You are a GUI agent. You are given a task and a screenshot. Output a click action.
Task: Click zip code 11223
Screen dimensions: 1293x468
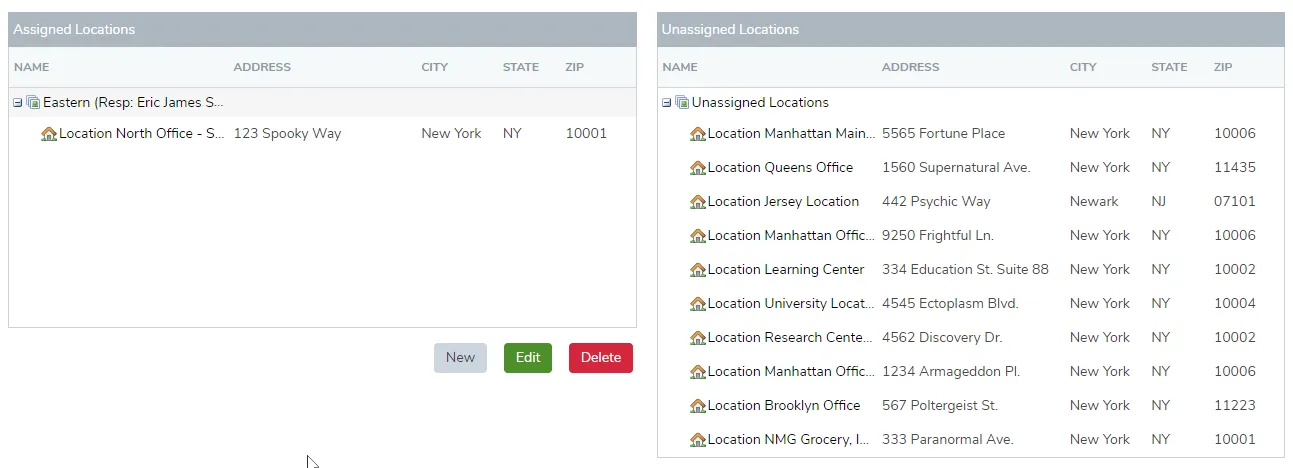pyautogui.click(x=1235, y=406)
